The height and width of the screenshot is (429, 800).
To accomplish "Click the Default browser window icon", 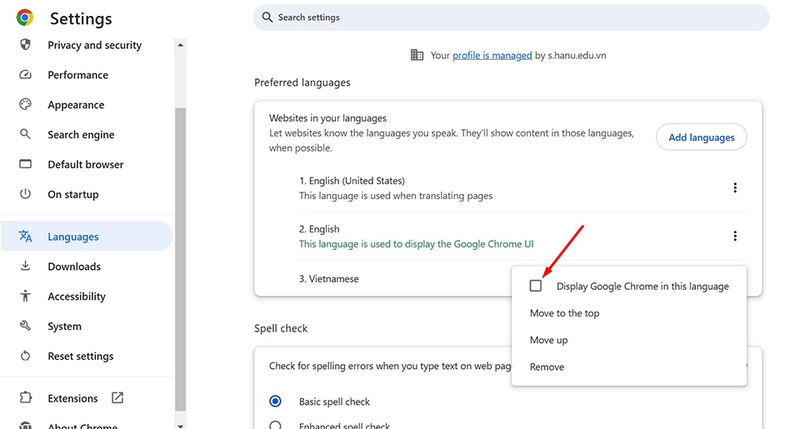I will (x=25, y=164).
